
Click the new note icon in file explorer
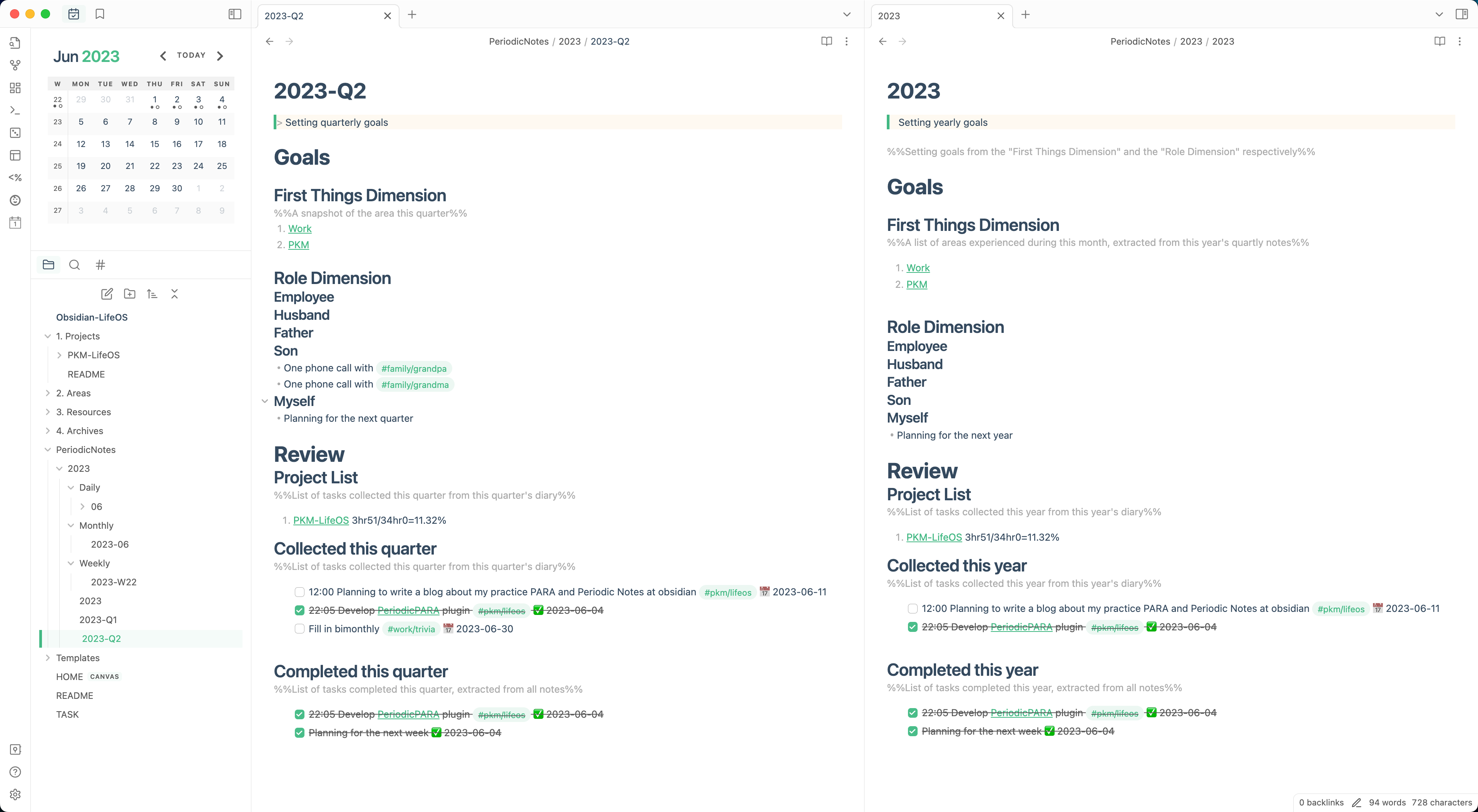coord(107,294)
